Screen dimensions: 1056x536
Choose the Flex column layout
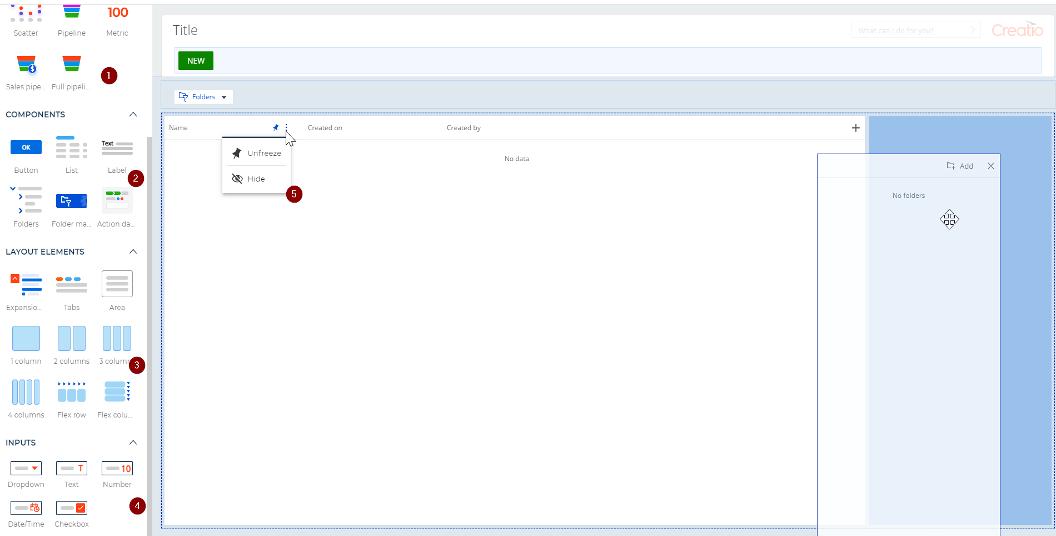click(117, 399)
